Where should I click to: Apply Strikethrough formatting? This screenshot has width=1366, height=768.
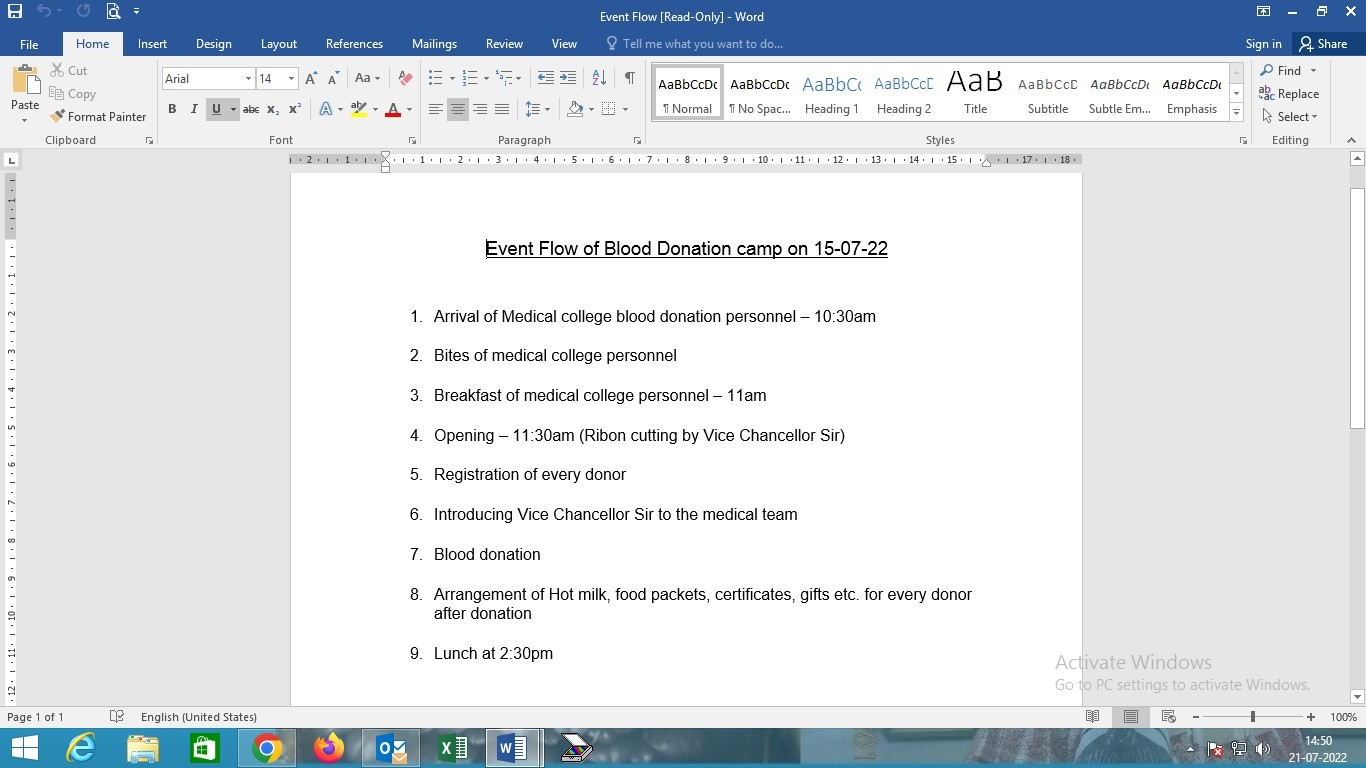click(x=251, y=109)
